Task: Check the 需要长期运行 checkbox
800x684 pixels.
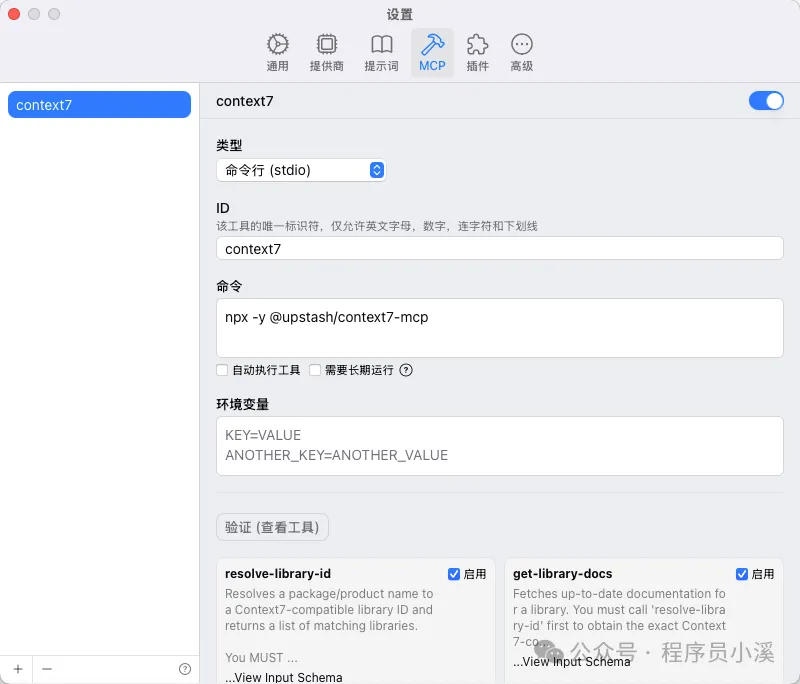Action: (x=315, y=370)
